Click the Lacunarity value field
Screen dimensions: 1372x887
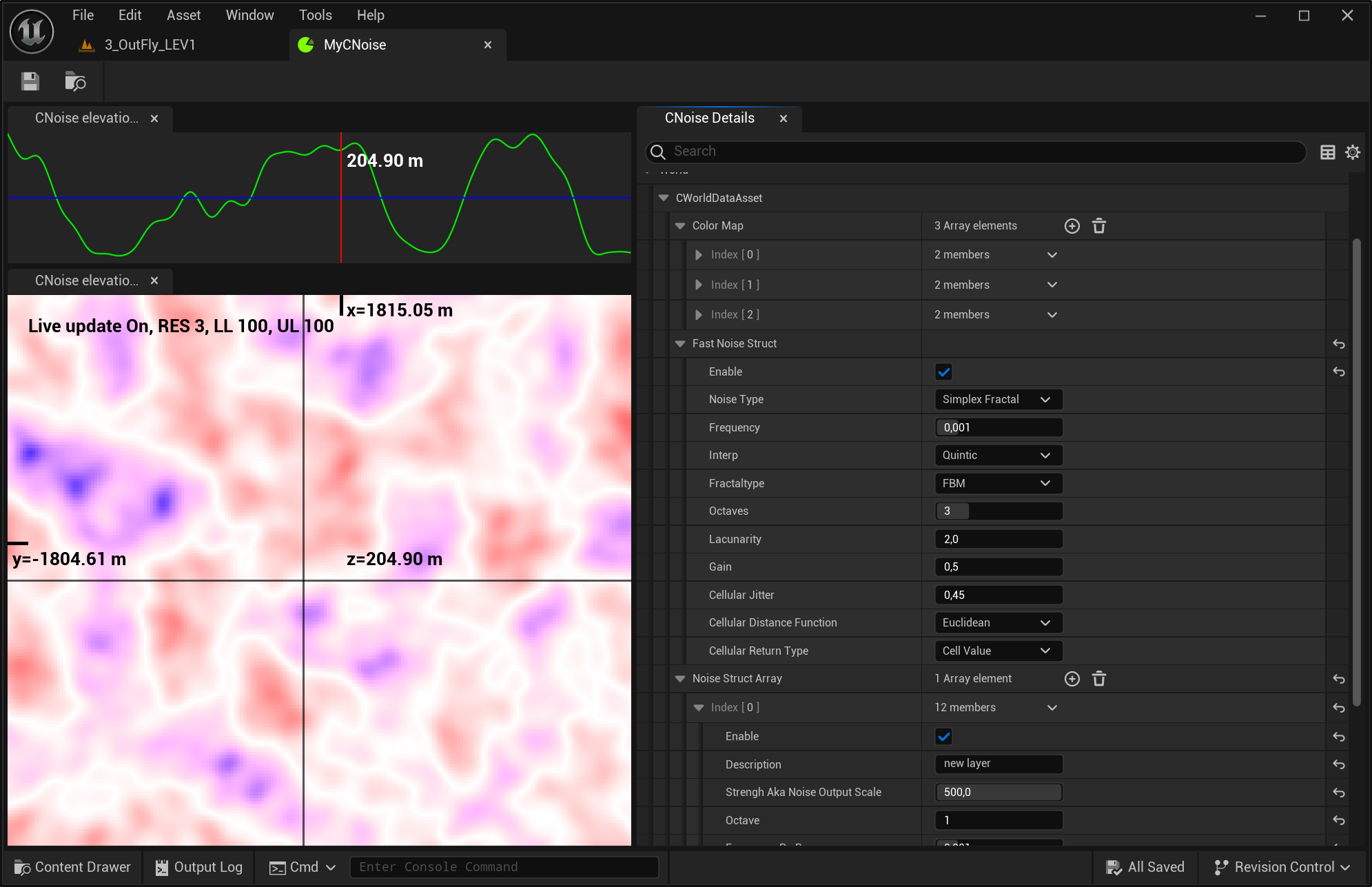(x=999, y=540)
